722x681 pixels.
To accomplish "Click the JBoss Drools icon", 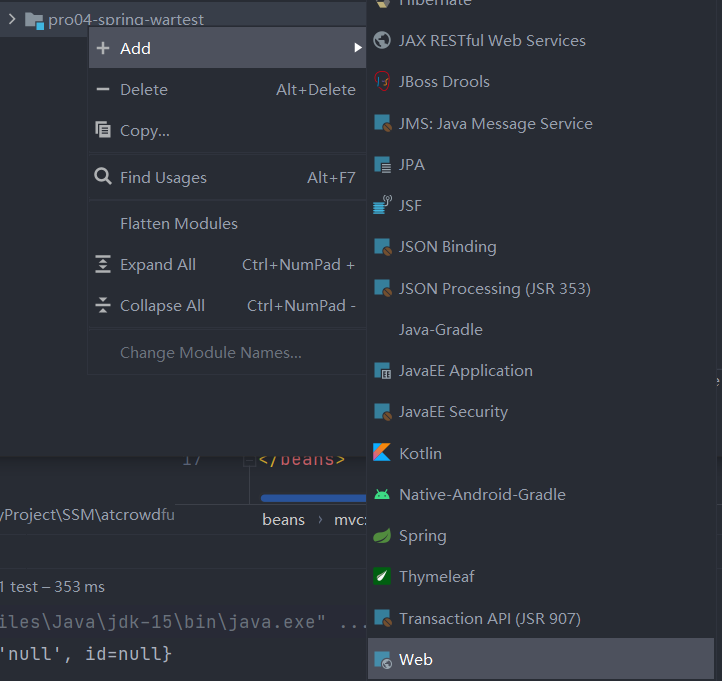I will [382, 81].
